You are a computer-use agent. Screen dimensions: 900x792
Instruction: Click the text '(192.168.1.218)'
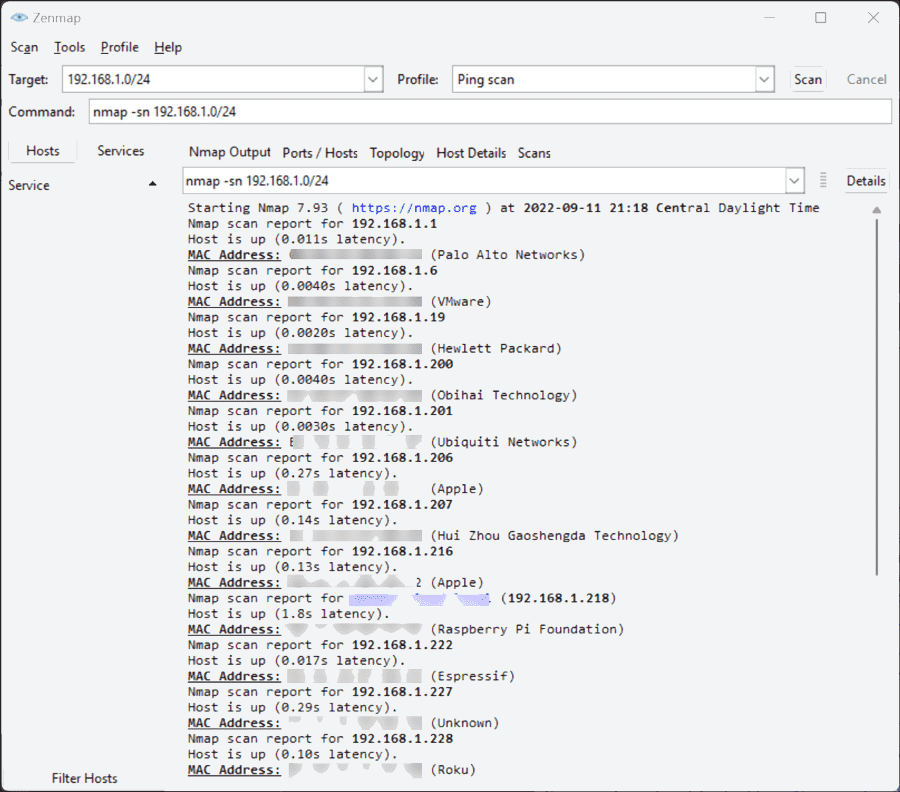[x=558, y=599]
